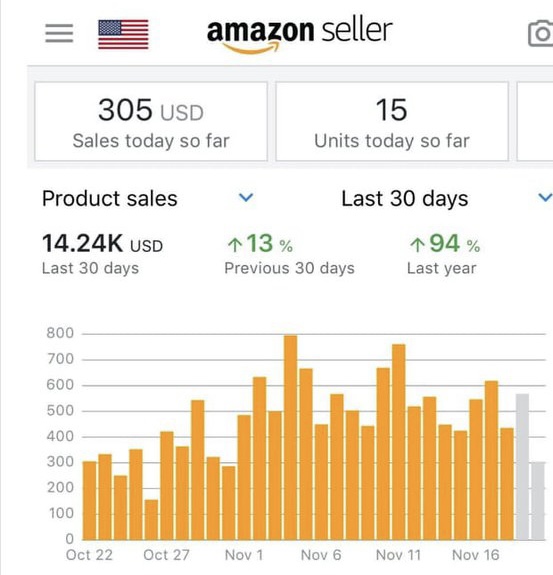Select the shortest orange bar near Oct 26

[x=151, y=520]
